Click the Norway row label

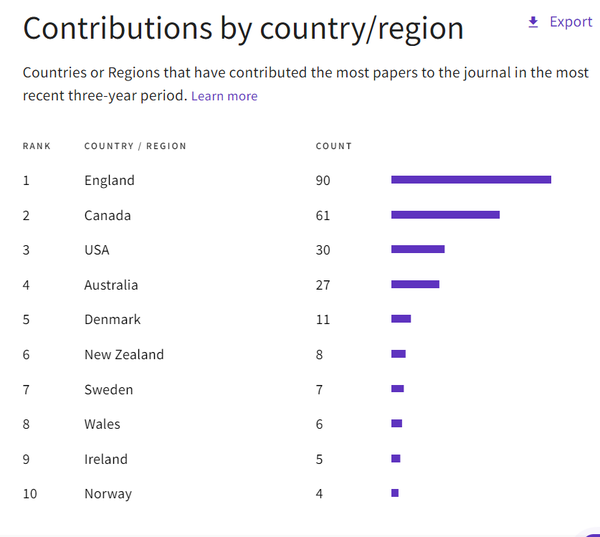point(108,494)
